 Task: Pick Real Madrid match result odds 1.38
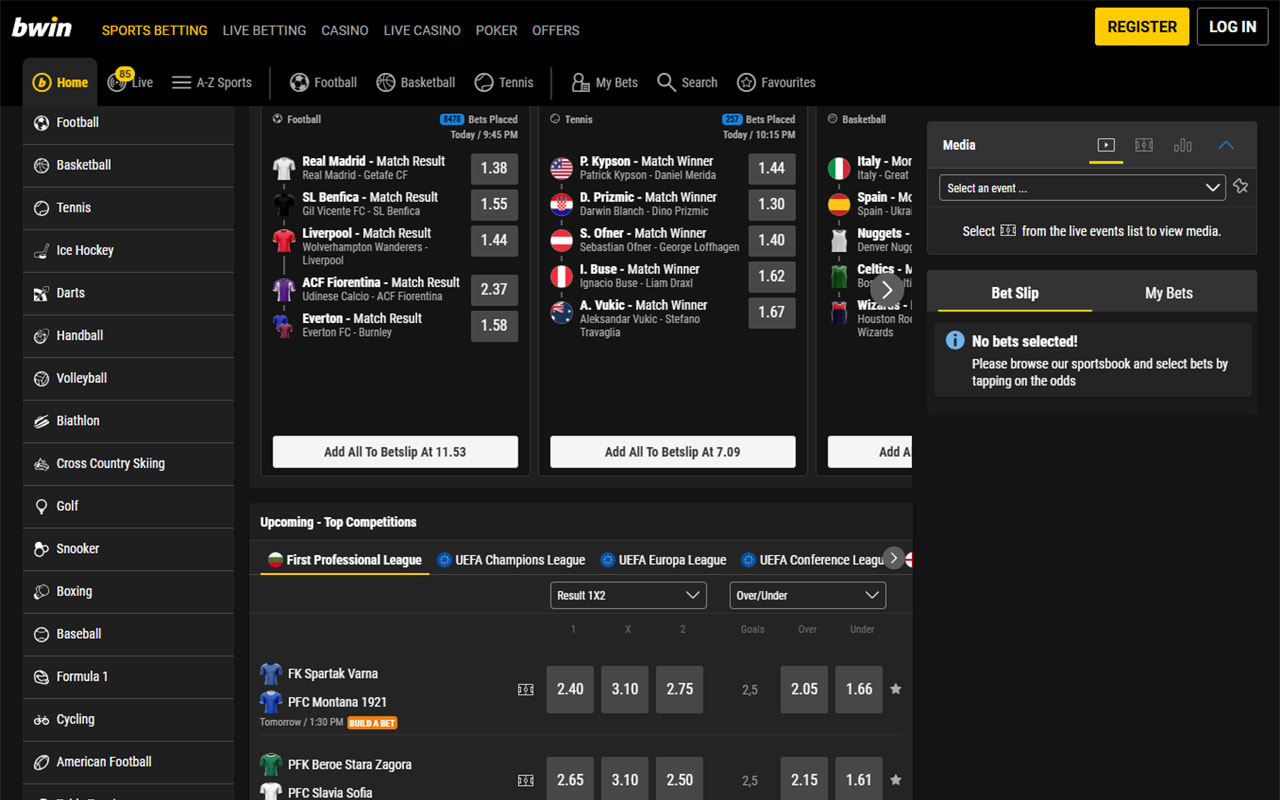click(494, 169)
